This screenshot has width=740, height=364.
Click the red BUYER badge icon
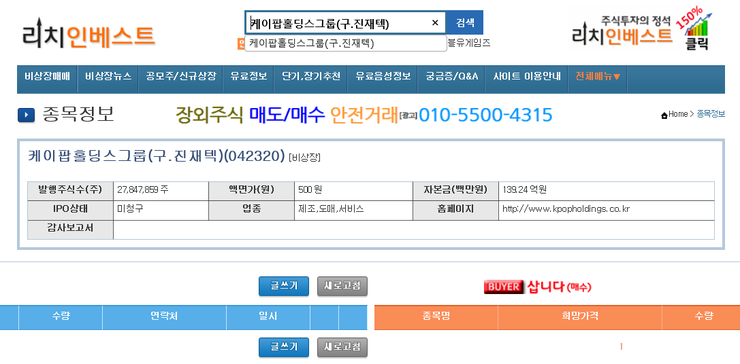(504, 287)
